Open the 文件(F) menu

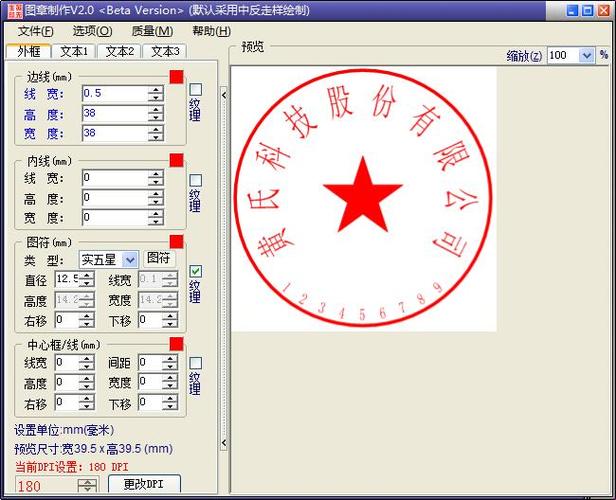coord(35,31)
